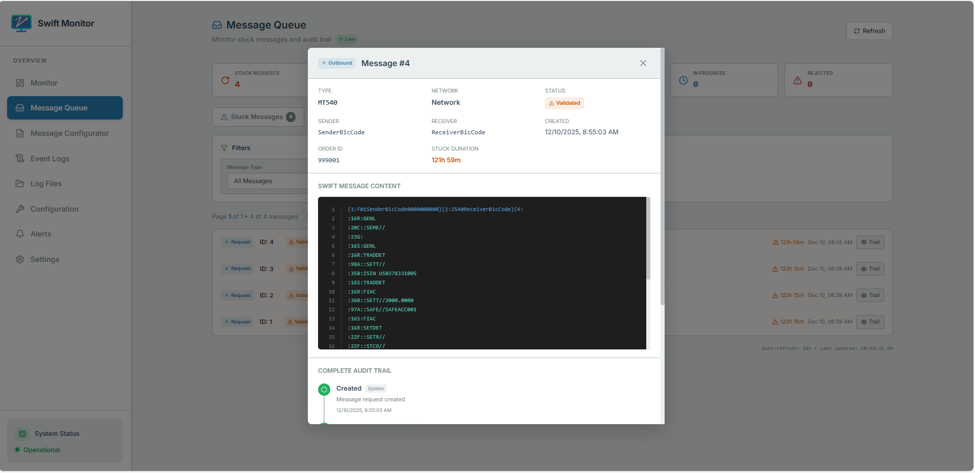Image resolution: width=975 pixels, height=473 pixels.
Task: Click the Outbound badge in dialog header
Action: click(x=336, y=63)
